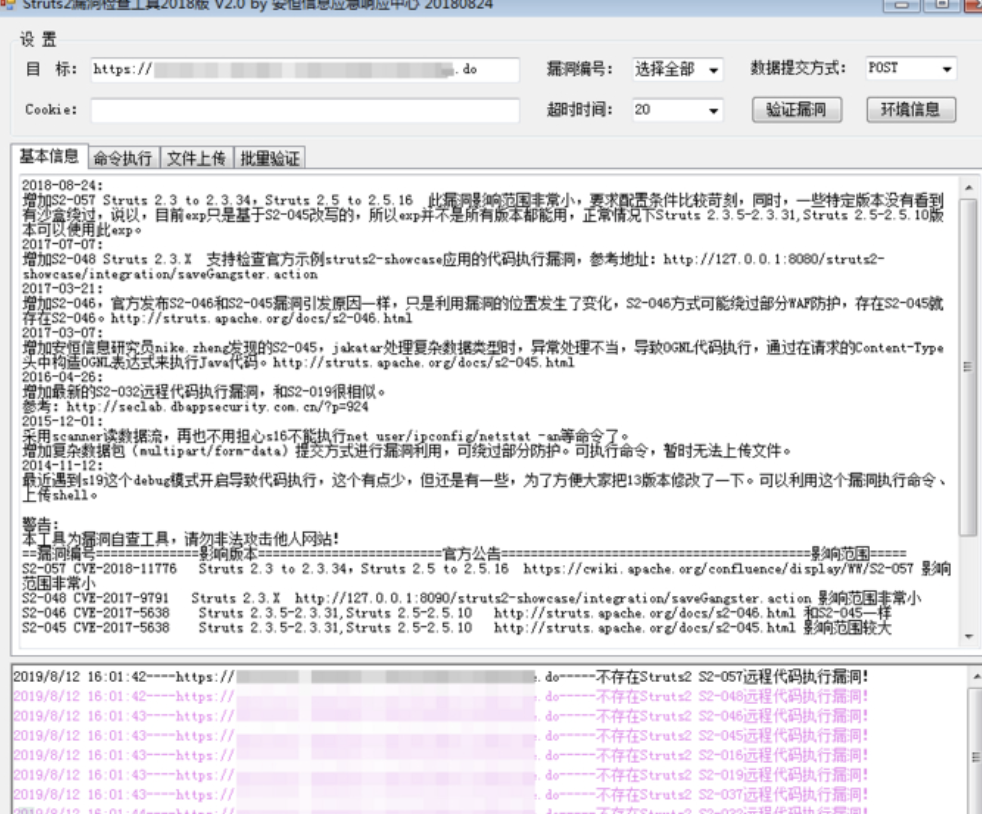
Task: Click the 2015-12-01: changelog date line
Action: click(62, 421)
